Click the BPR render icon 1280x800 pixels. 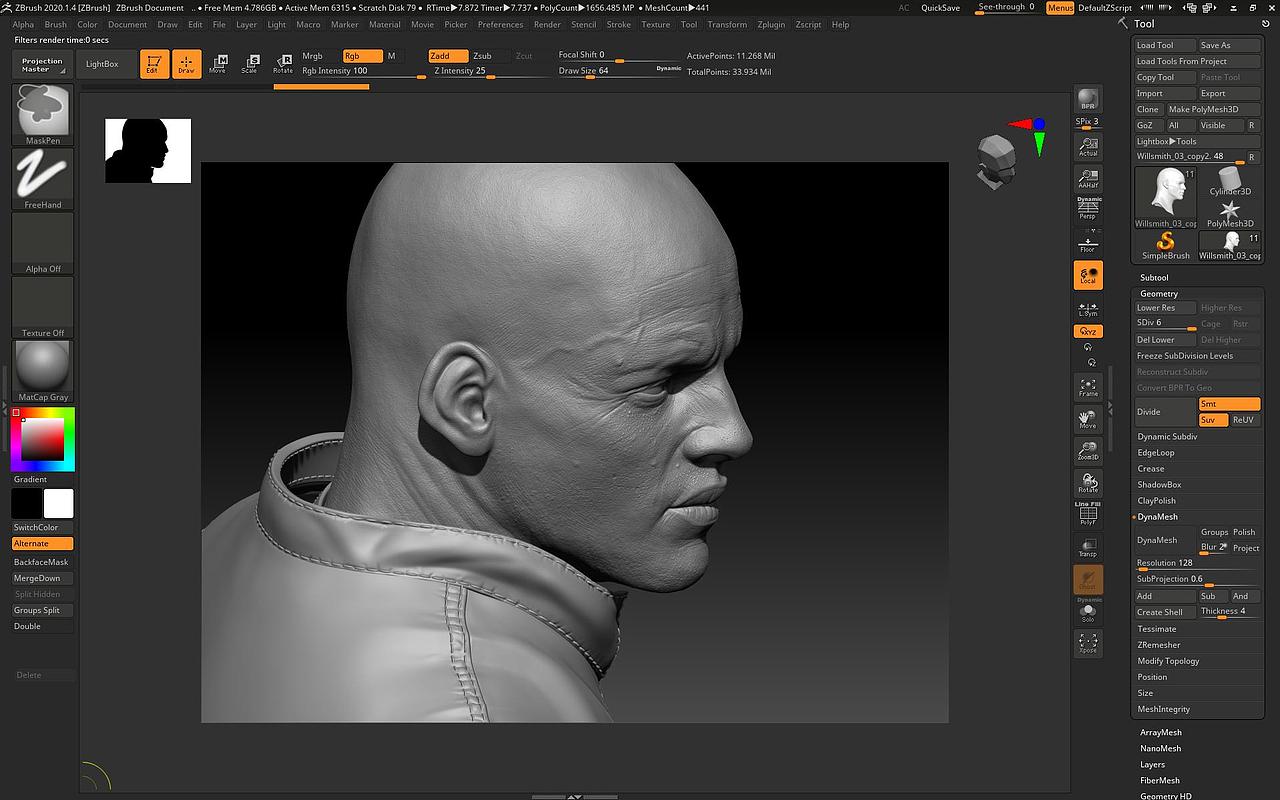pyautogui.click(x=1088, y=100)
